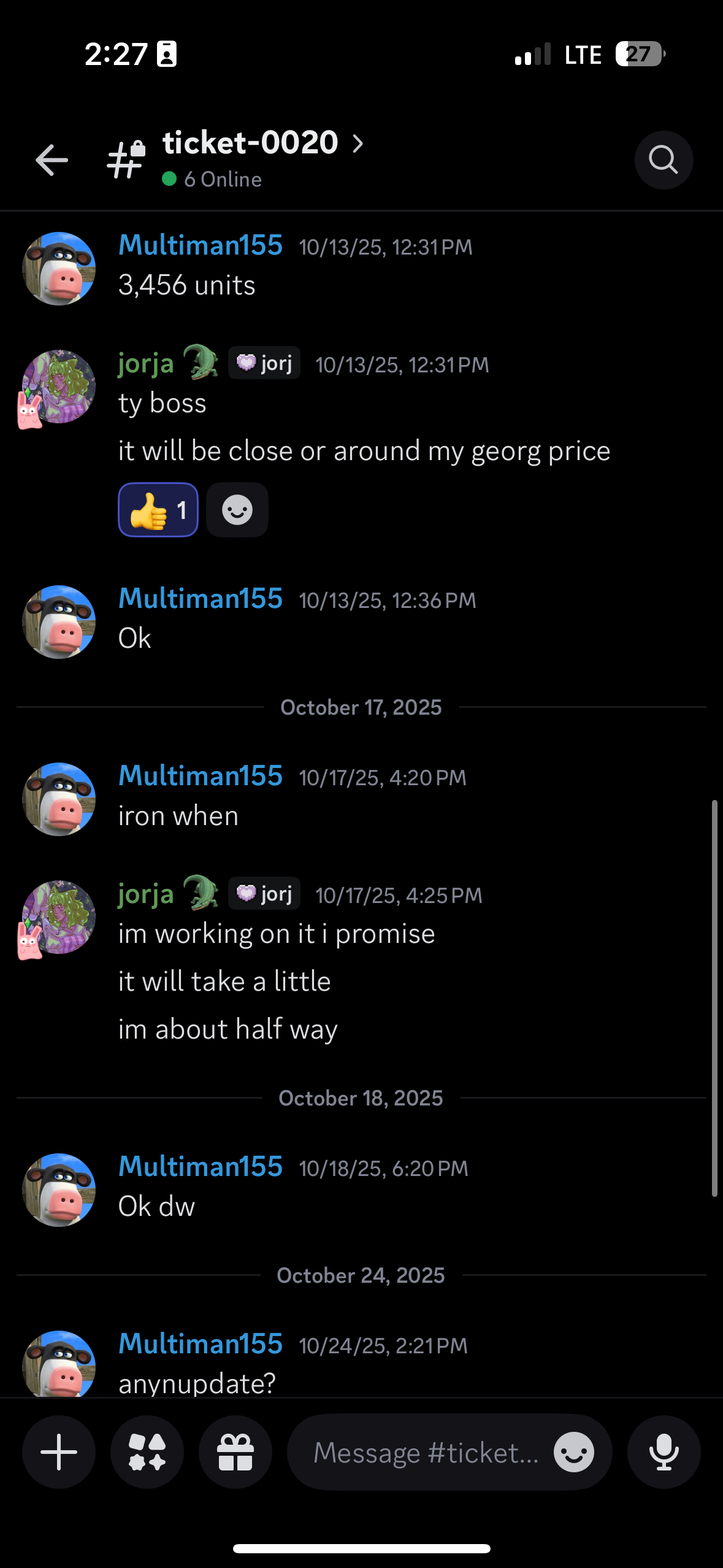Open jorja's avatar beside "ty boss"
723x1568 pixels.
(59, 386)
